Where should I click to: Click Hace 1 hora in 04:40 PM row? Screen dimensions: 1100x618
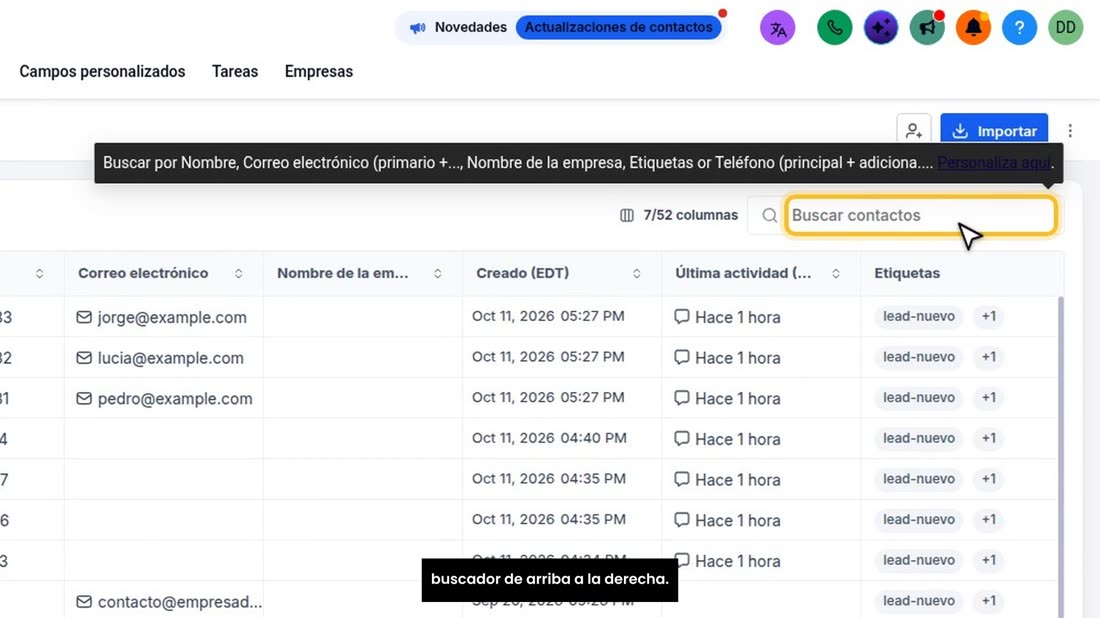[x=737, y=439]
